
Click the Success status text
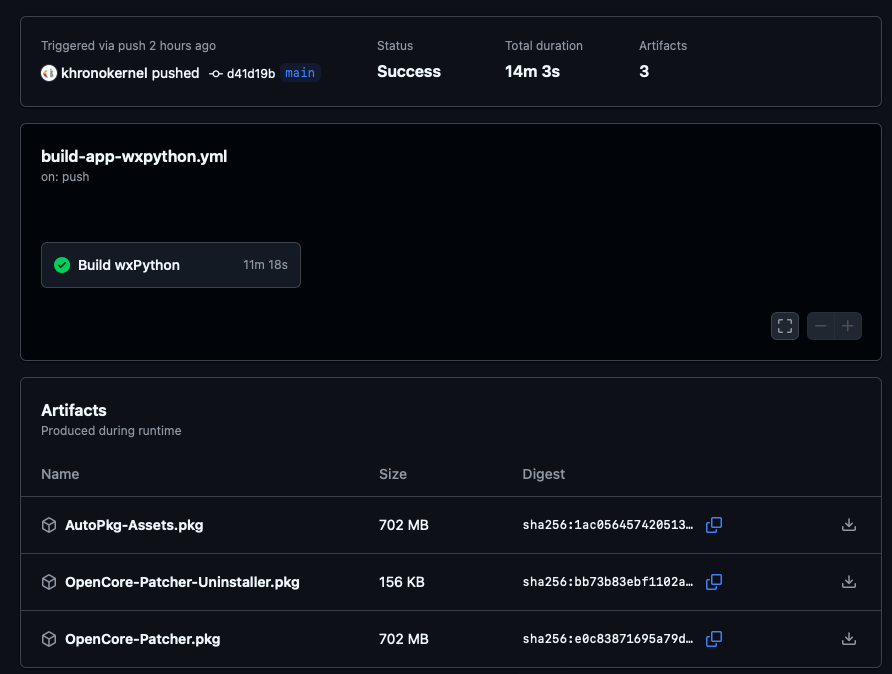tap(409, 72)
